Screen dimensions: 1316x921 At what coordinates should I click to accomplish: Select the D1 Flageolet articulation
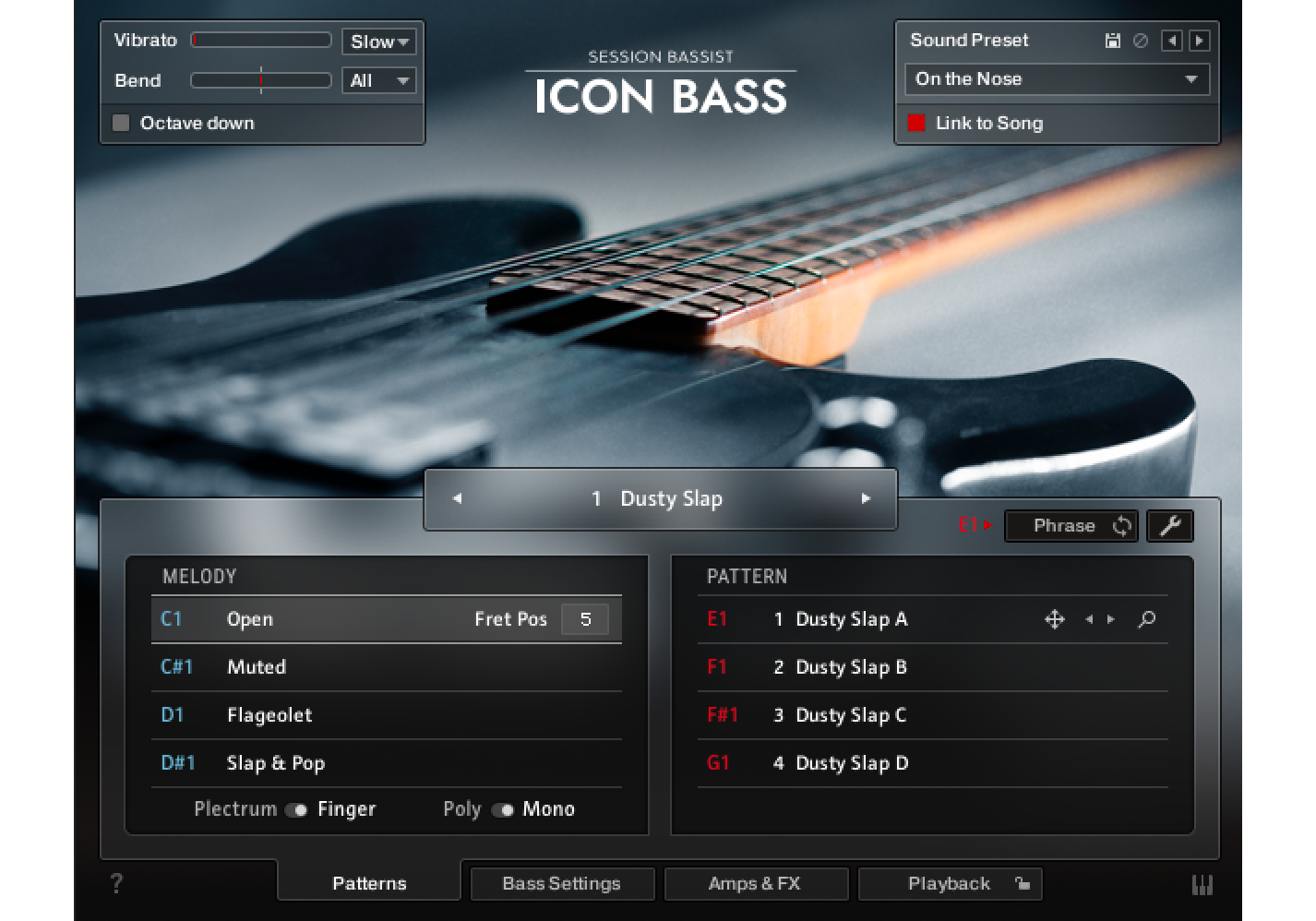[x=387, y=715]
